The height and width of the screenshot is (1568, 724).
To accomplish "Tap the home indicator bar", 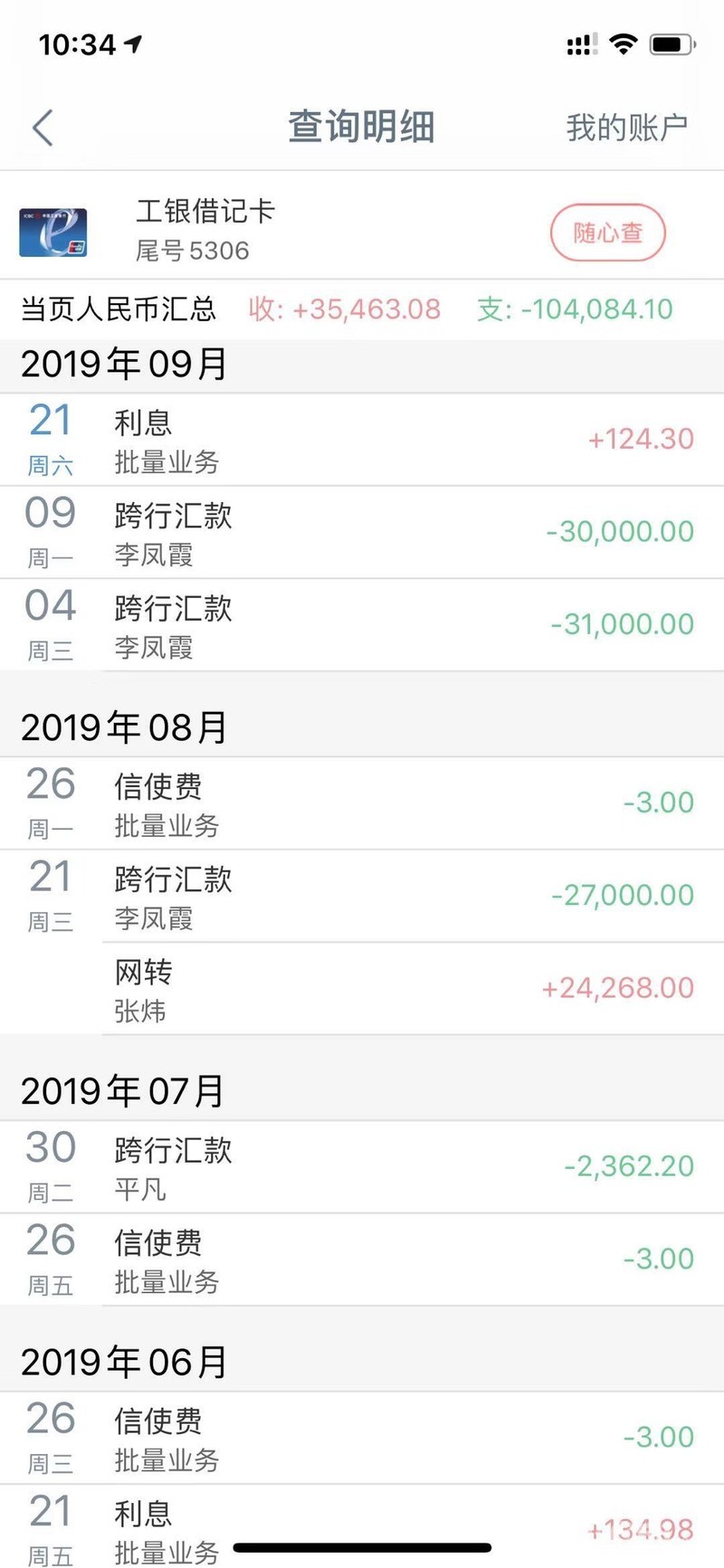I will click(362, 1548).
